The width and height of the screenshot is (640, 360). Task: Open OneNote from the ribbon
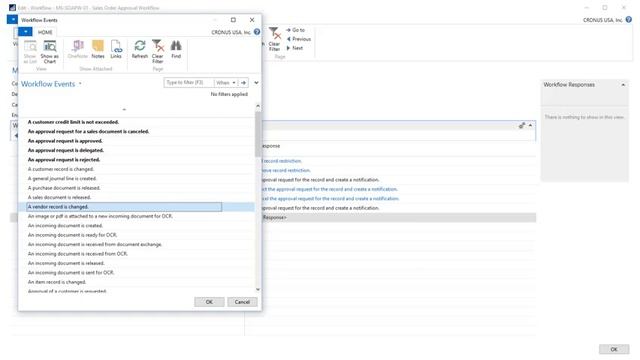[x=78, y=49]
